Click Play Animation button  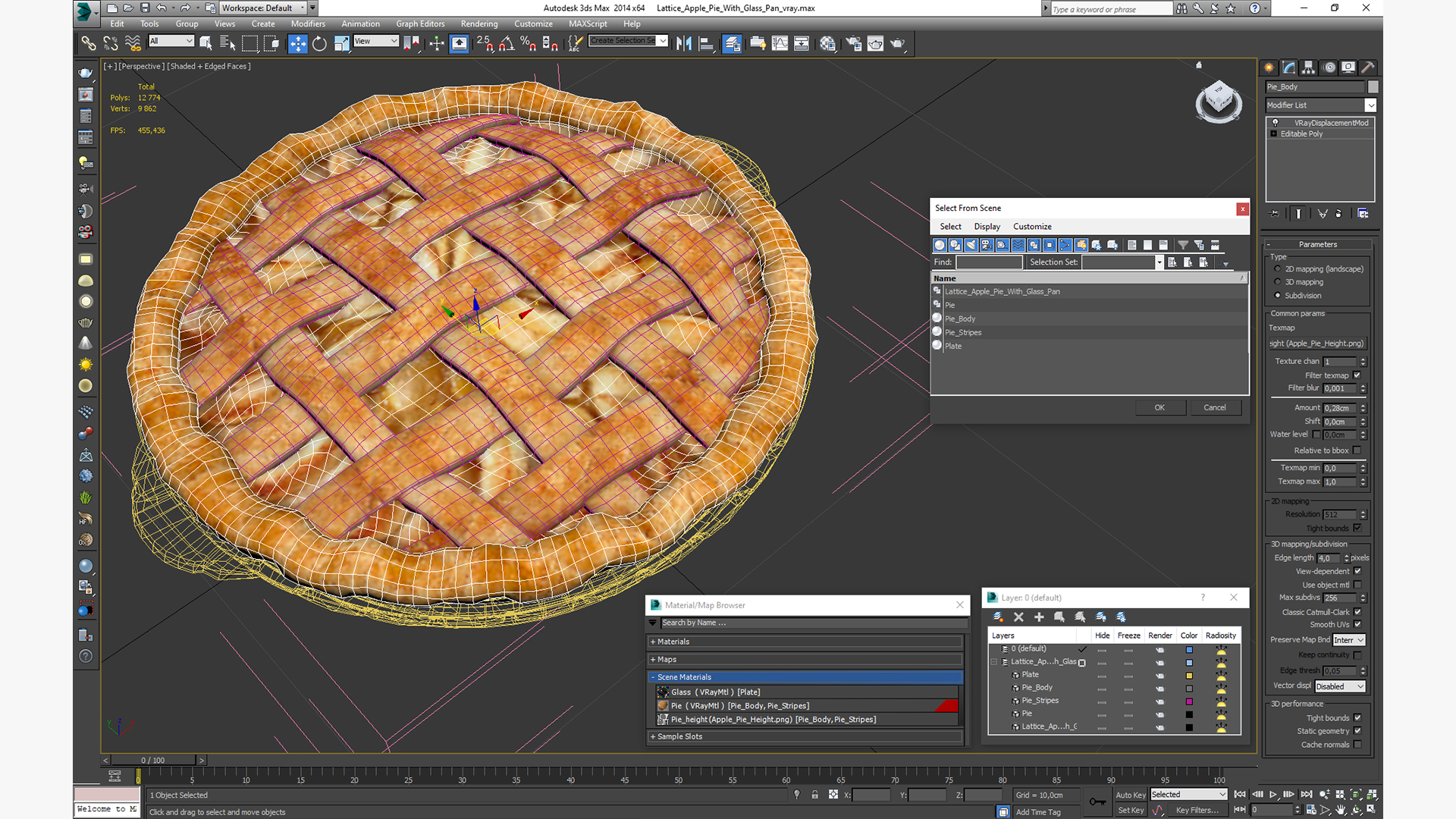click(1273, 794)
